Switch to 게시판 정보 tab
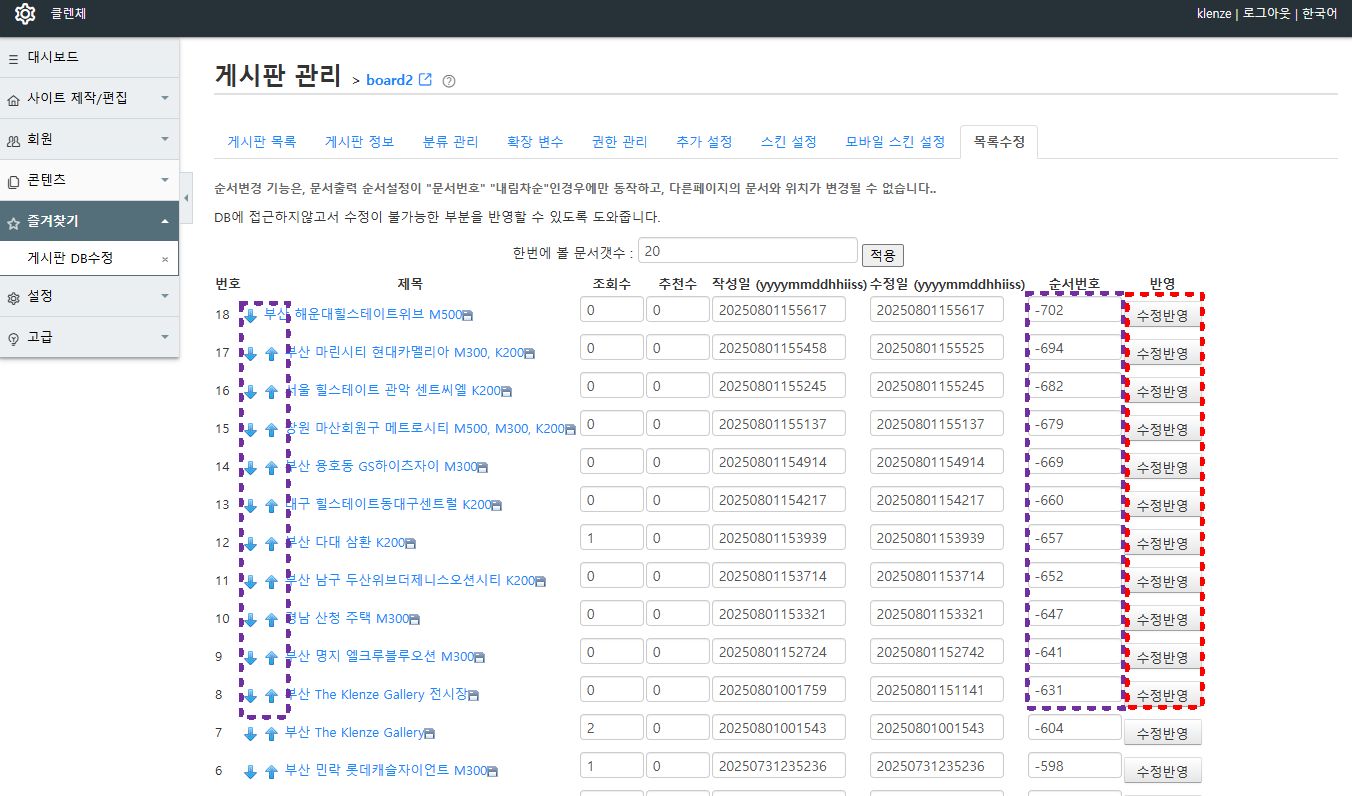The width and height of the screenshot is (1352, 796). pyautogui.click(x=359, y=142)
